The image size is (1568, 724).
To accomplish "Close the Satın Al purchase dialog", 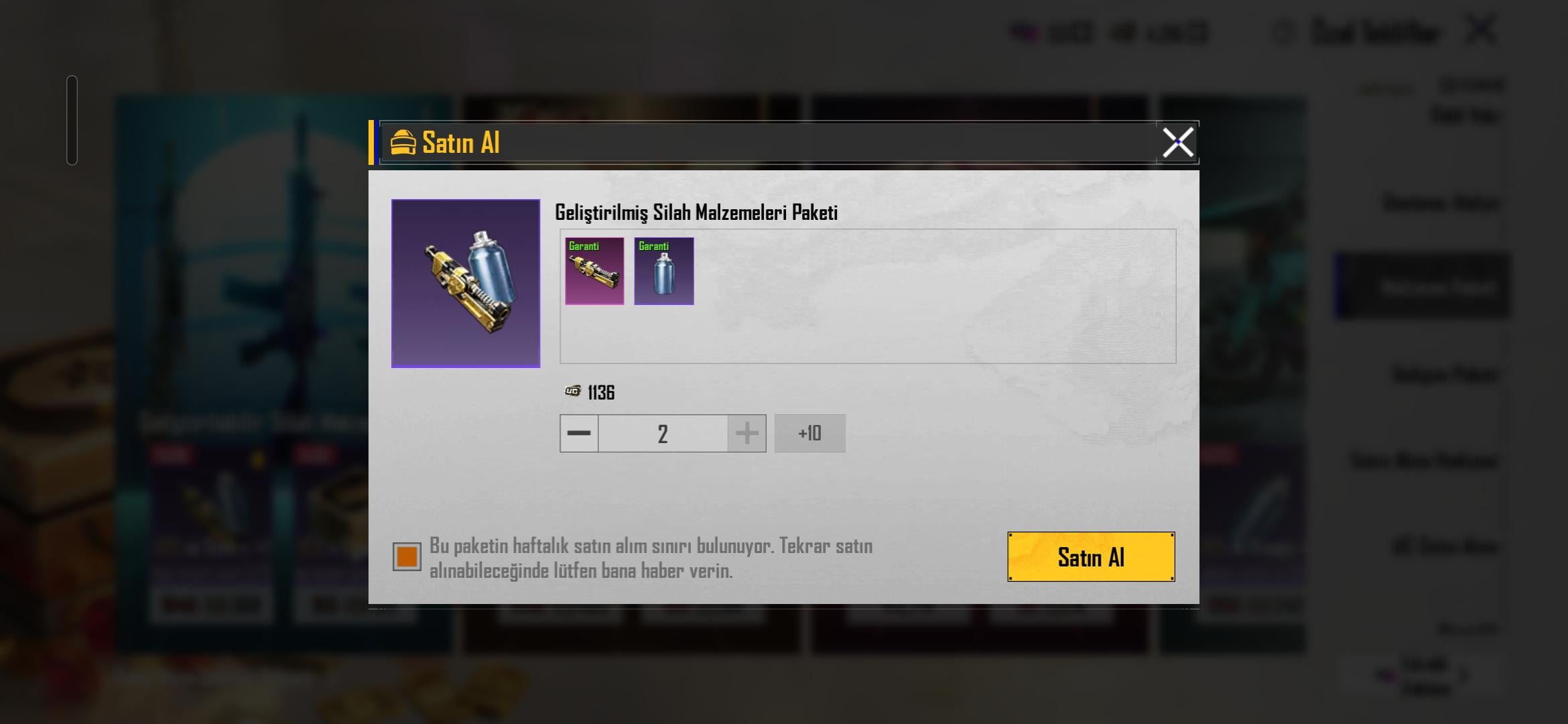I will click(1177, 142).
